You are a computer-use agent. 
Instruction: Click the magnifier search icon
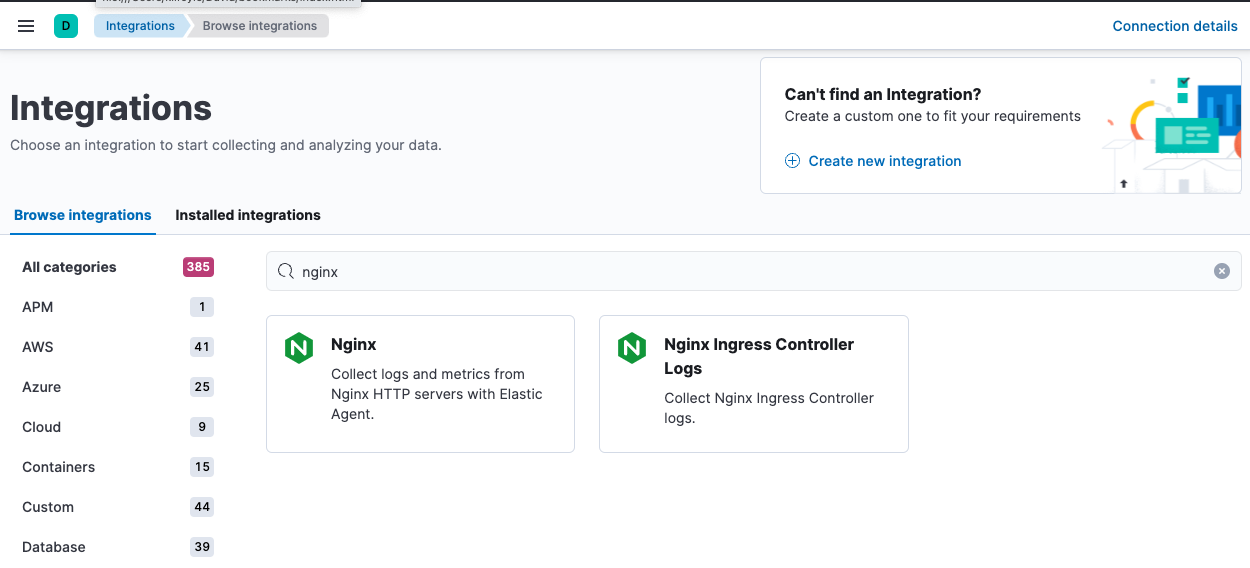tap(285, 271)
